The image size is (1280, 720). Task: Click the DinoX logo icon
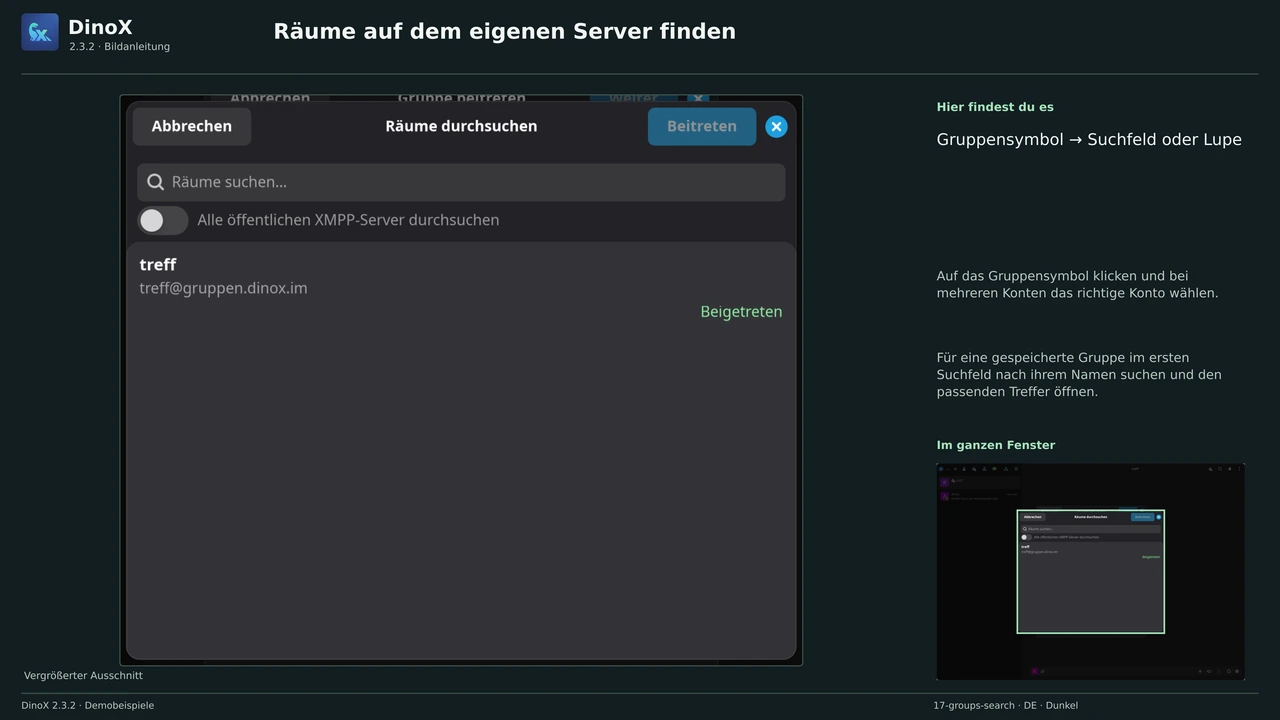point(40,32)
